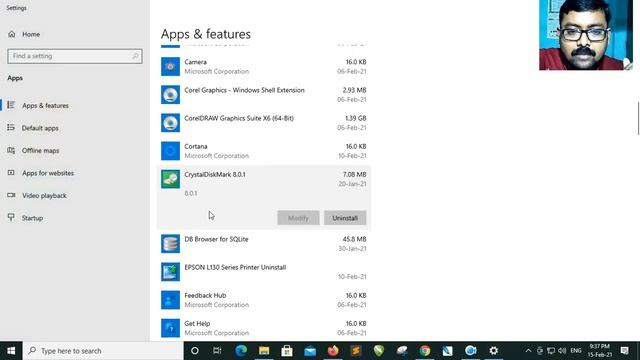
Task: Select Corel Graphics - Windows Shell Extension entry
Action: tap(244, 90)
